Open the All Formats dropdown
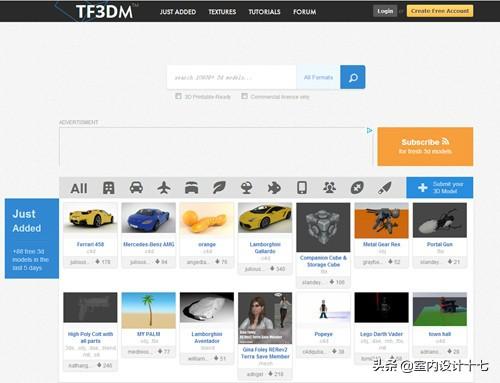The image size is (500, 383). (318, 77)
